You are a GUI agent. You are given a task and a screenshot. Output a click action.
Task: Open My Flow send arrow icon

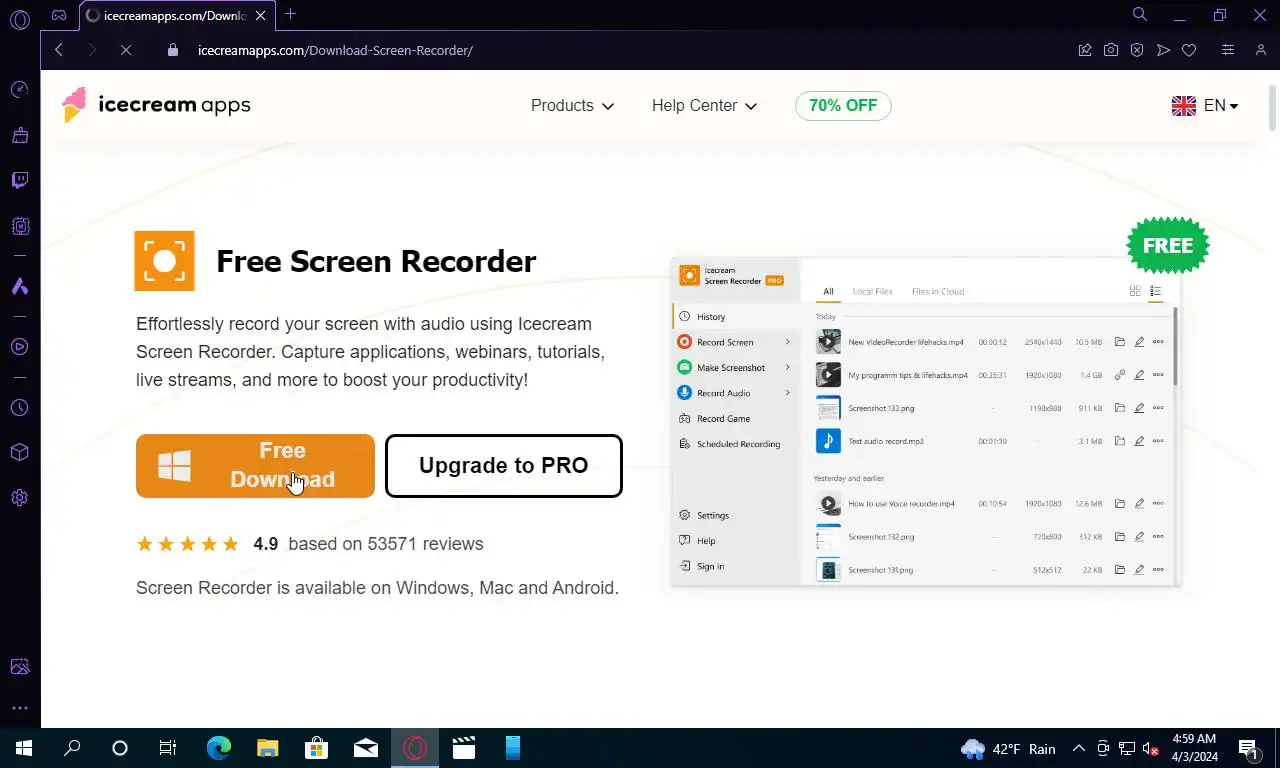click(1163, 50)
